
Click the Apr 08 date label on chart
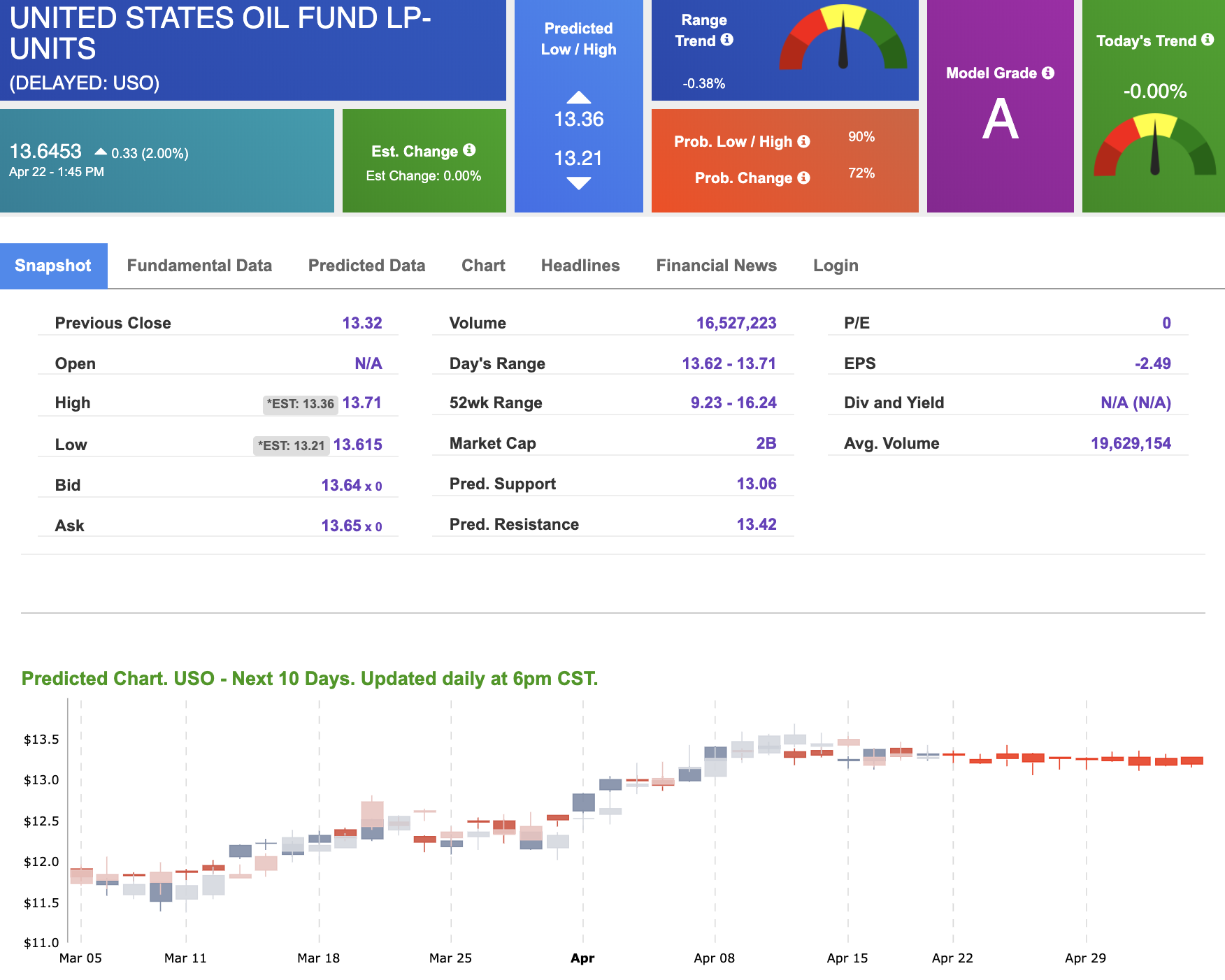(x=714, y=958)
